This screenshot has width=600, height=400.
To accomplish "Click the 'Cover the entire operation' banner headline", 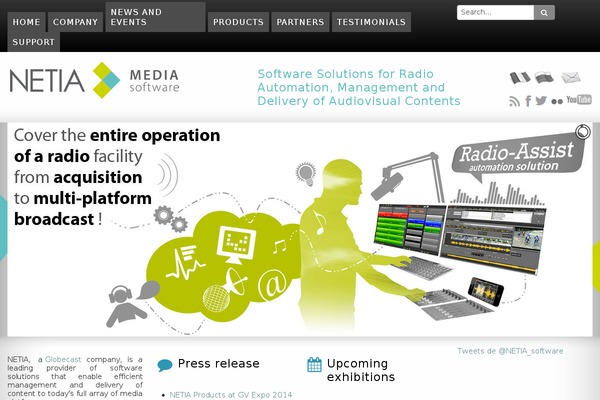I will coord(117,177).
